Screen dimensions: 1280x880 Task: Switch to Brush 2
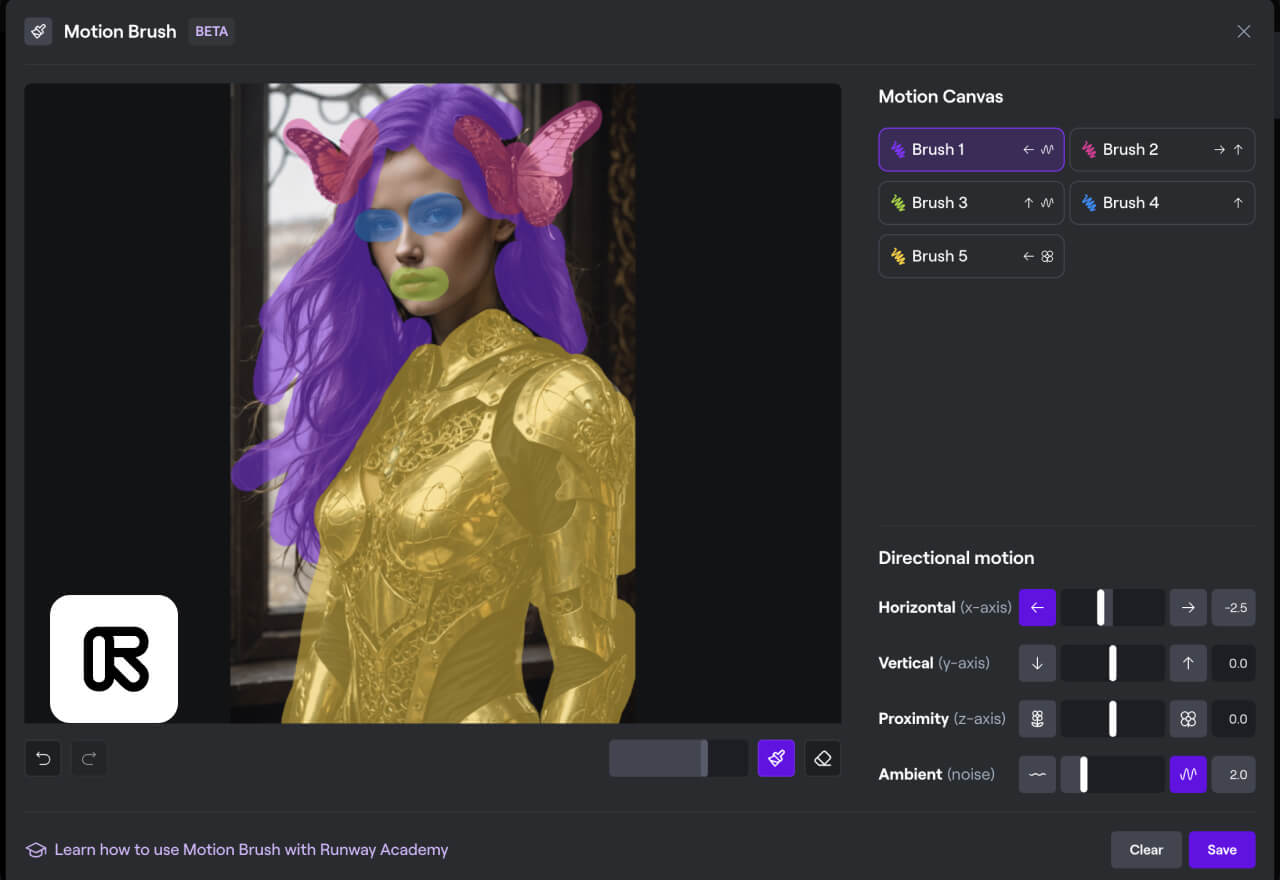[1162, 150]
